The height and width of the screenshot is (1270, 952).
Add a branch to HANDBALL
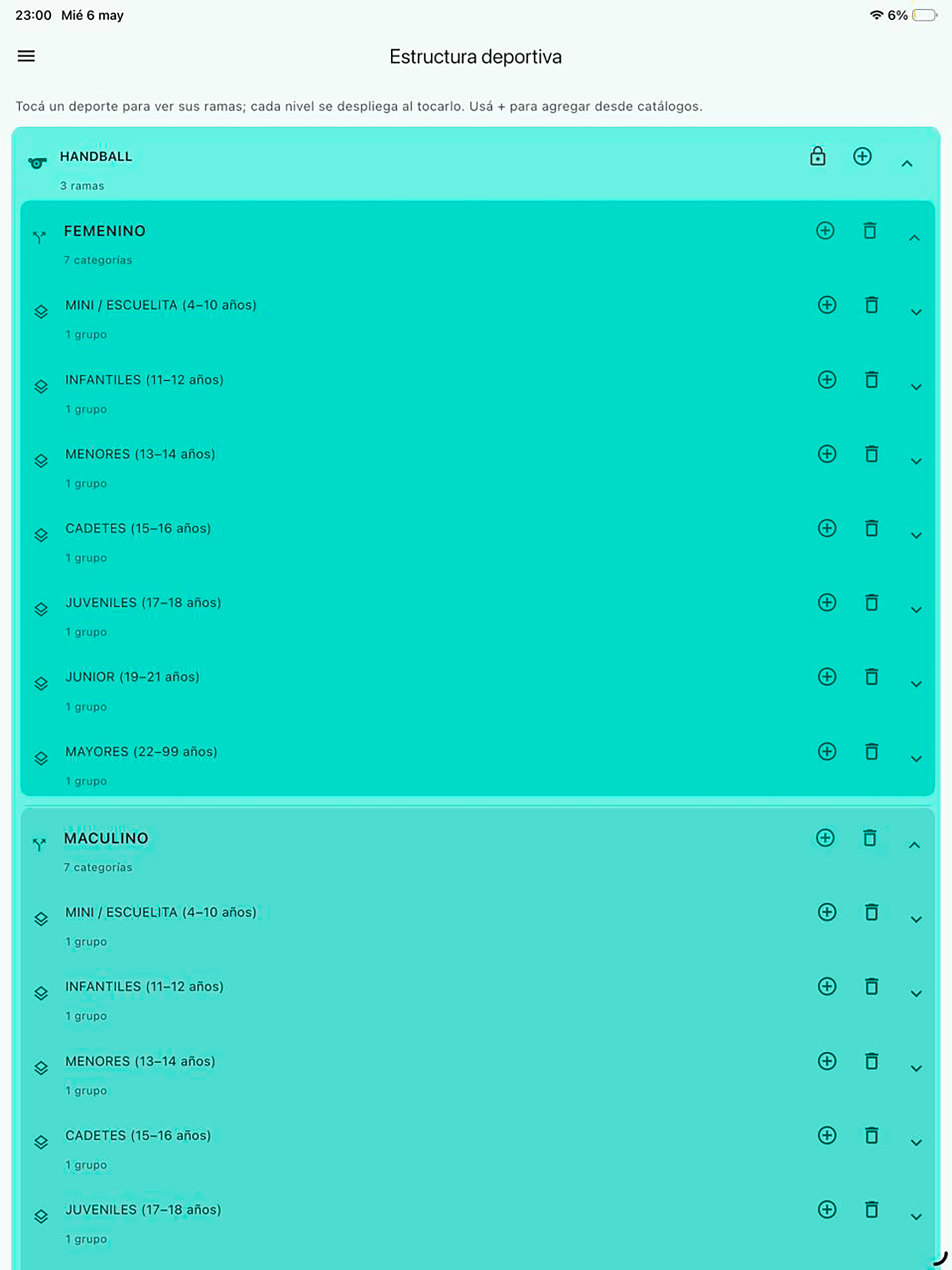click(x=862, y=156)
